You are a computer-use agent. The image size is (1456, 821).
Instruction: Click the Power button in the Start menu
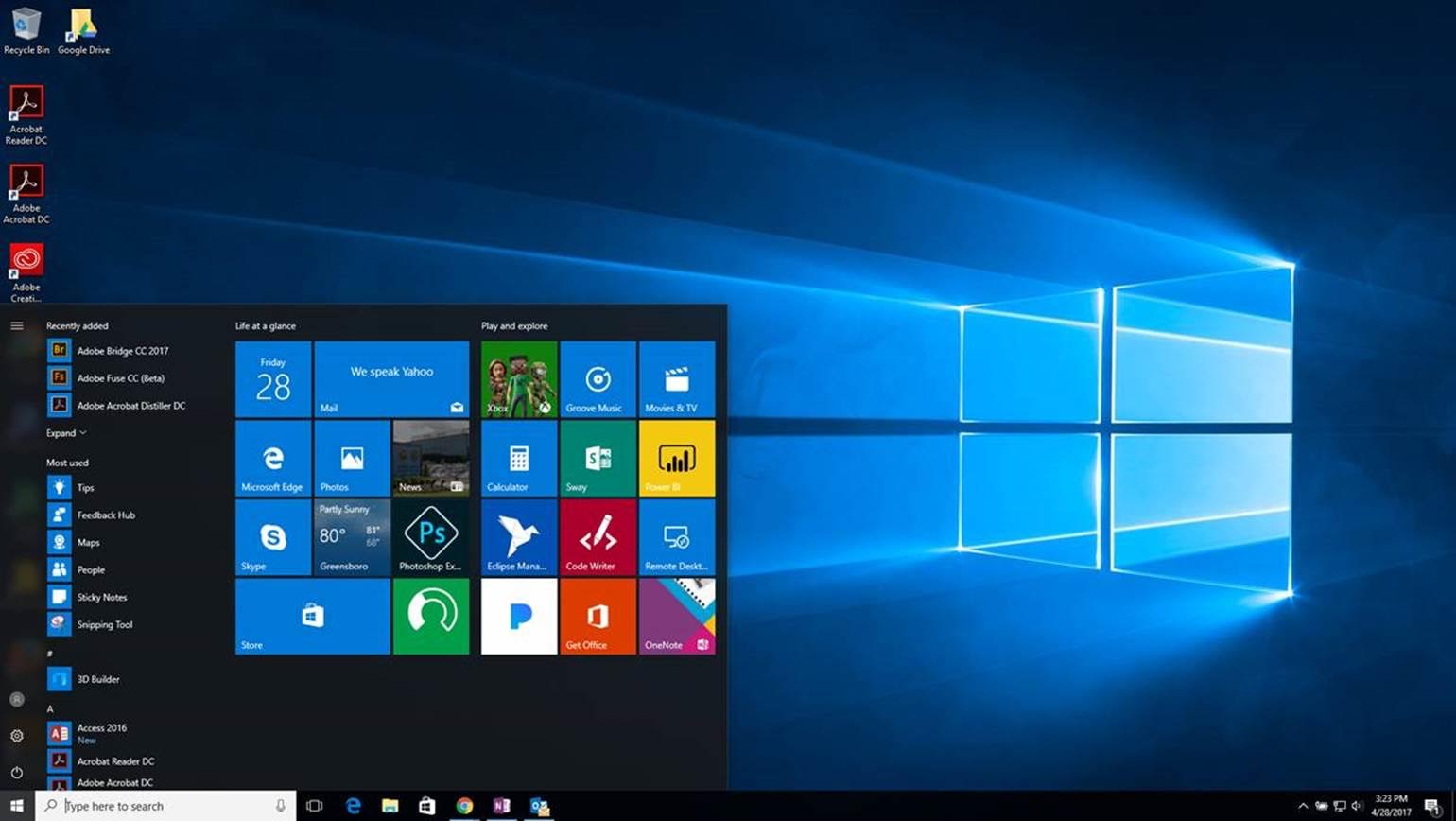point(17,772)
